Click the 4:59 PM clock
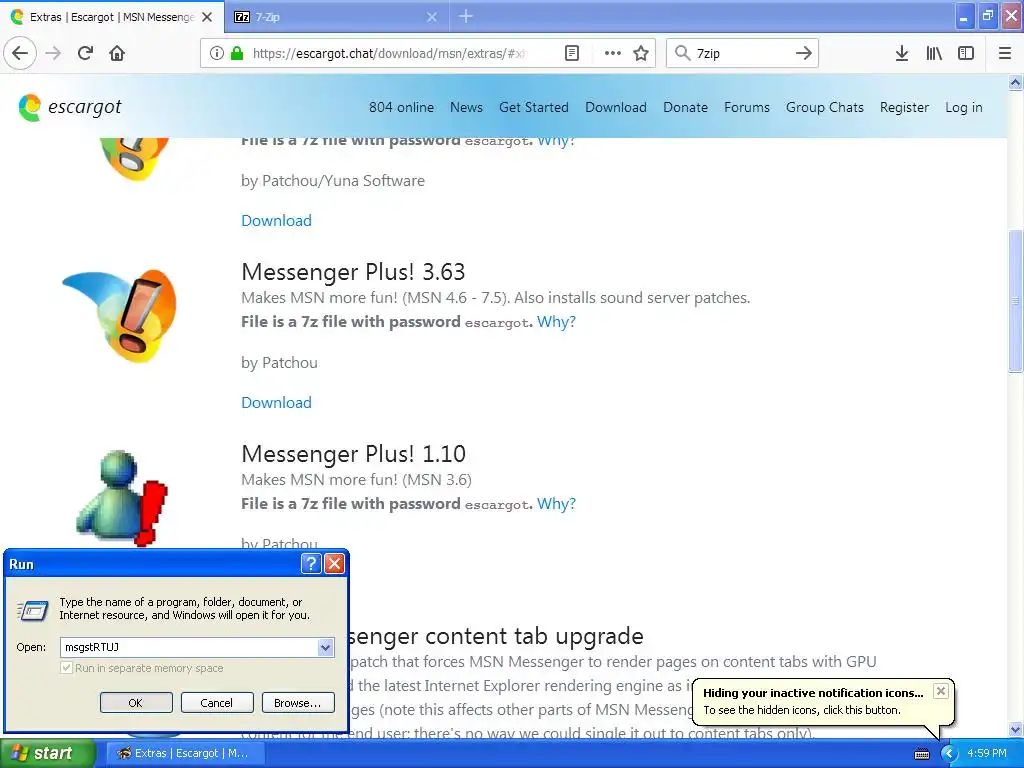1024x768 pixels. tap(987, 754)
